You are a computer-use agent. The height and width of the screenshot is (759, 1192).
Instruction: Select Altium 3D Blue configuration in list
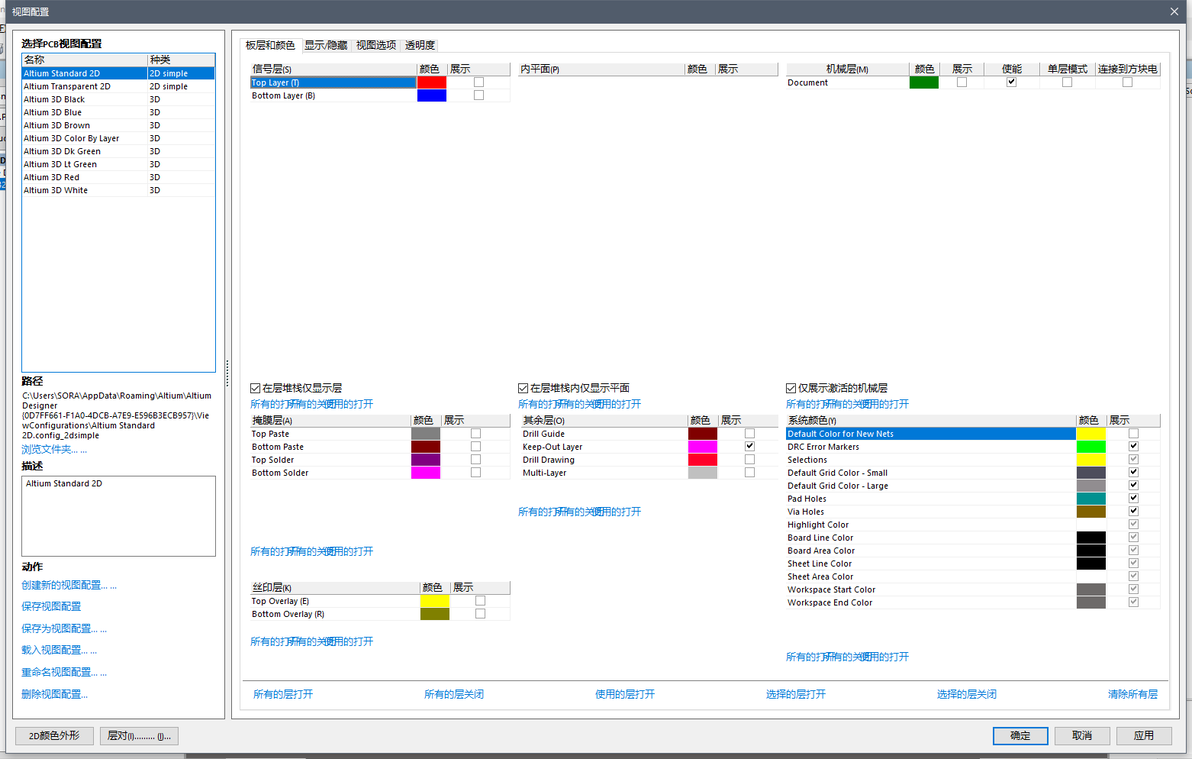click(x=118, y=112)
